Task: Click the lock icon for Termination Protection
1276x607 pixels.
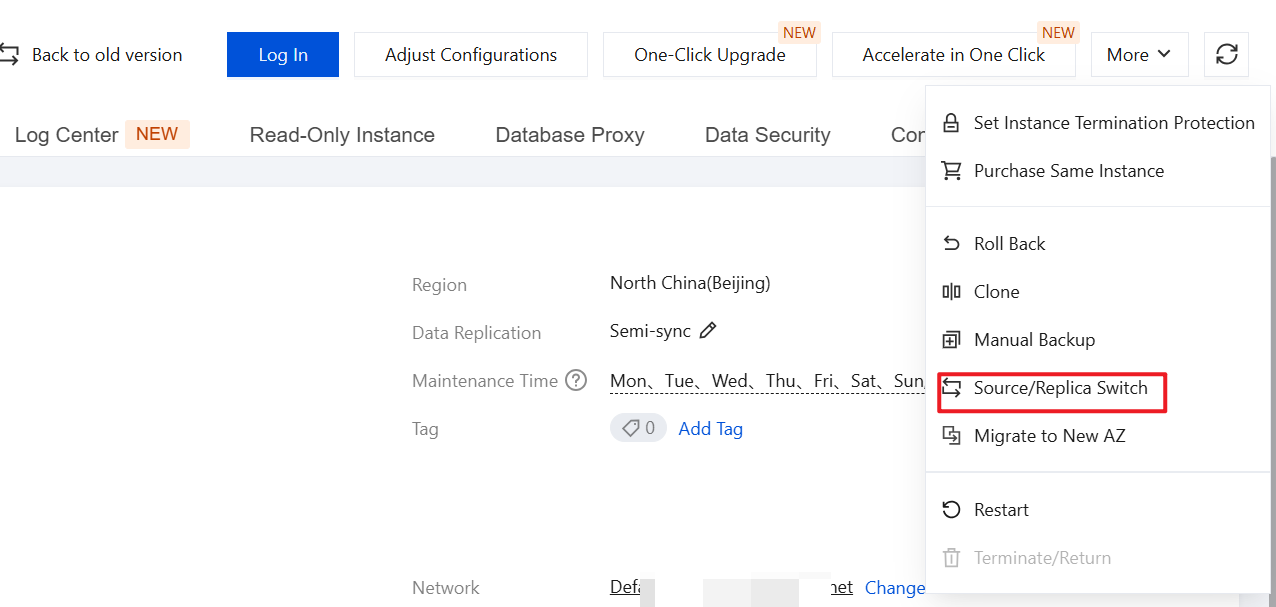Action: (x=951, y=123)
